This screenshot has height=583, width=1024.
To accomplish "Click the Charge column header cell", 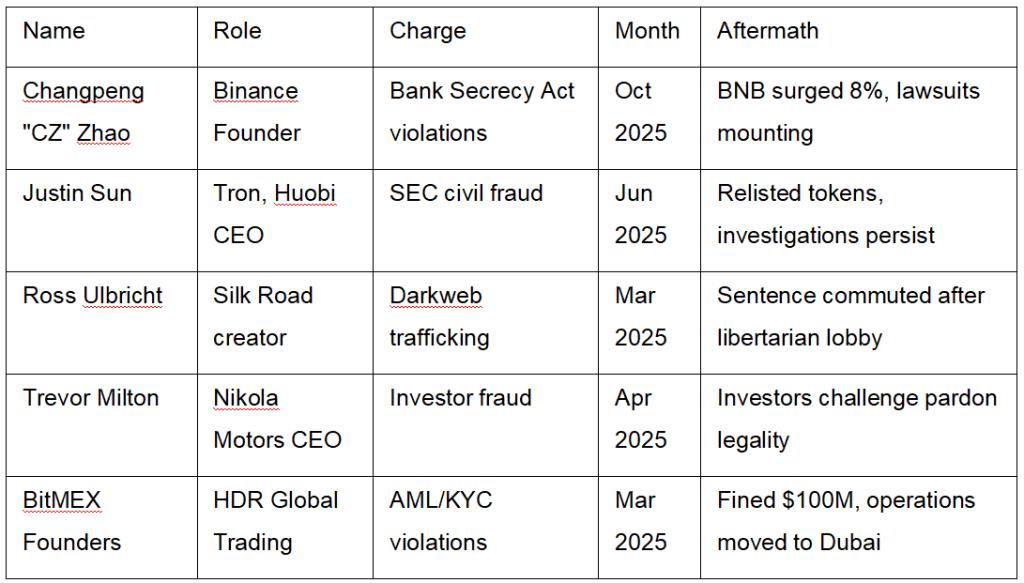I will (x=427, y=31).
